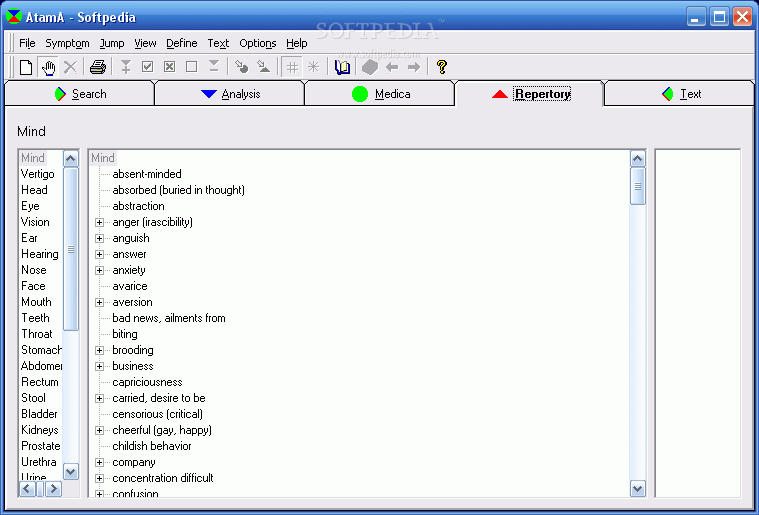The height and width of the screenshot is (515, 759).
Task: Click the crossed box toolbar icon
Action: 169,67
